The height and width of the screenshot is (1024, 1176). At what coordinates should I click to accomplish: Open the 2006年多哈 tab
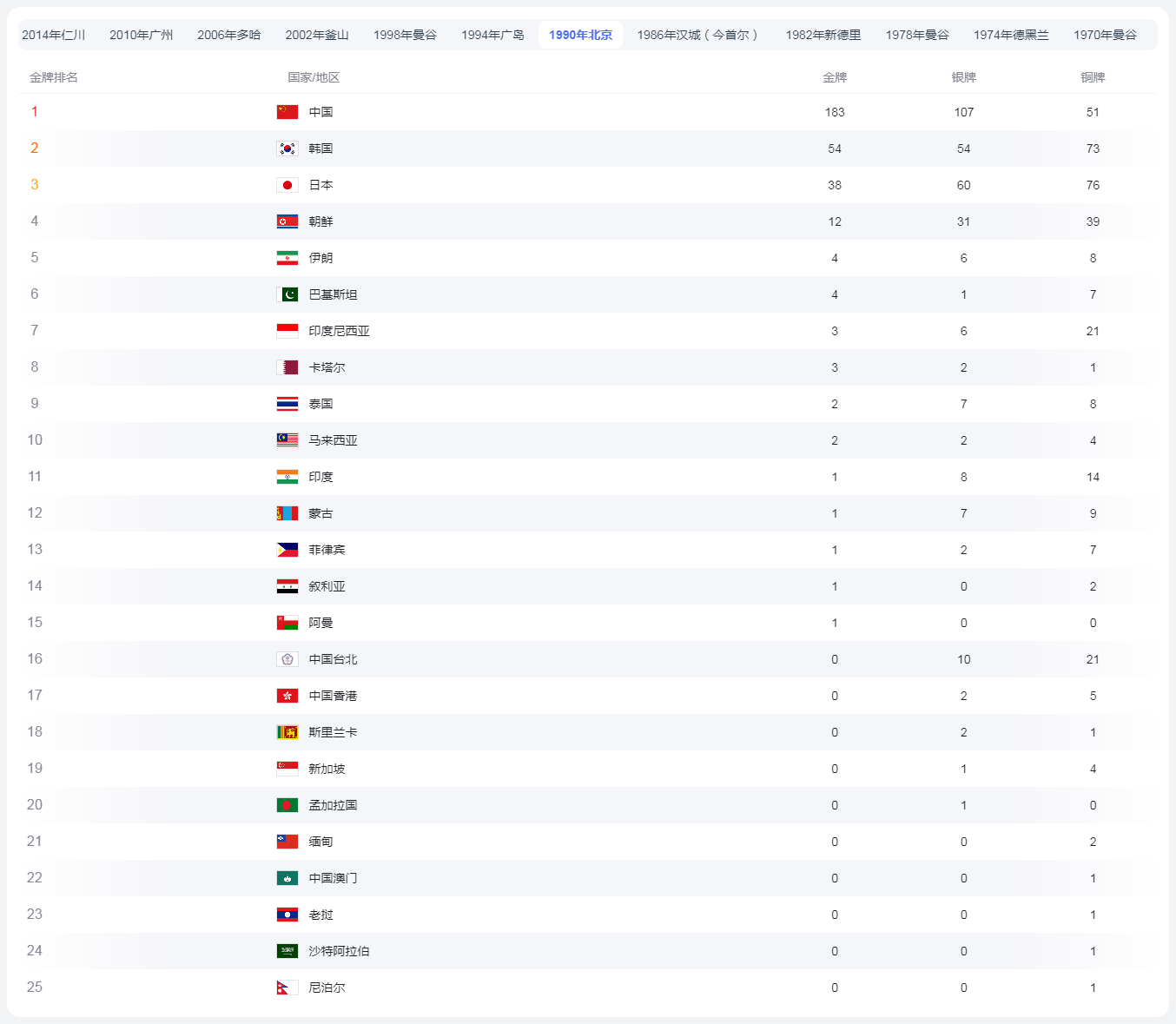click(x=229, y=35)
